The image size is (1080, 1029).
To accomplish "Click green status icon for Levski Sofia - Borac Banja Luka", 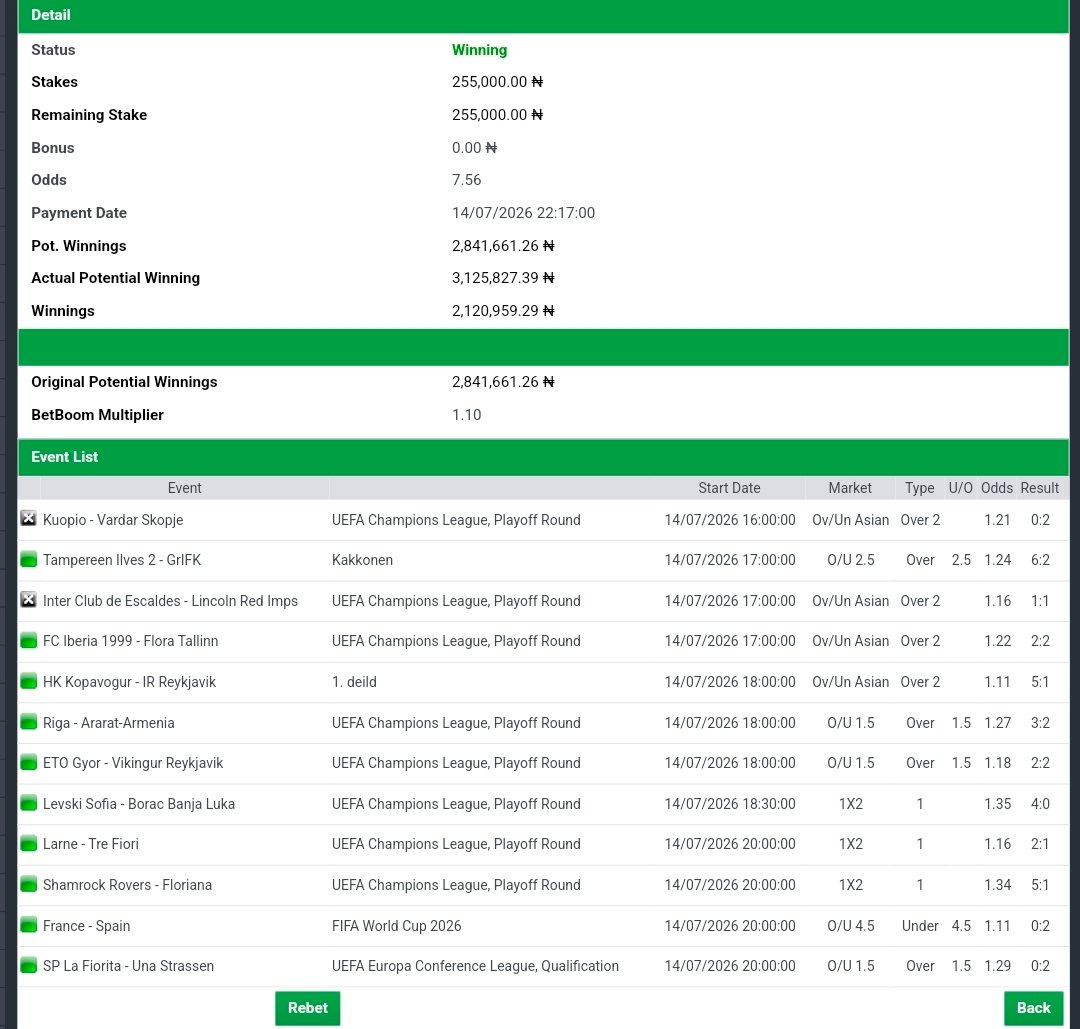I will [x=28, y=803].
